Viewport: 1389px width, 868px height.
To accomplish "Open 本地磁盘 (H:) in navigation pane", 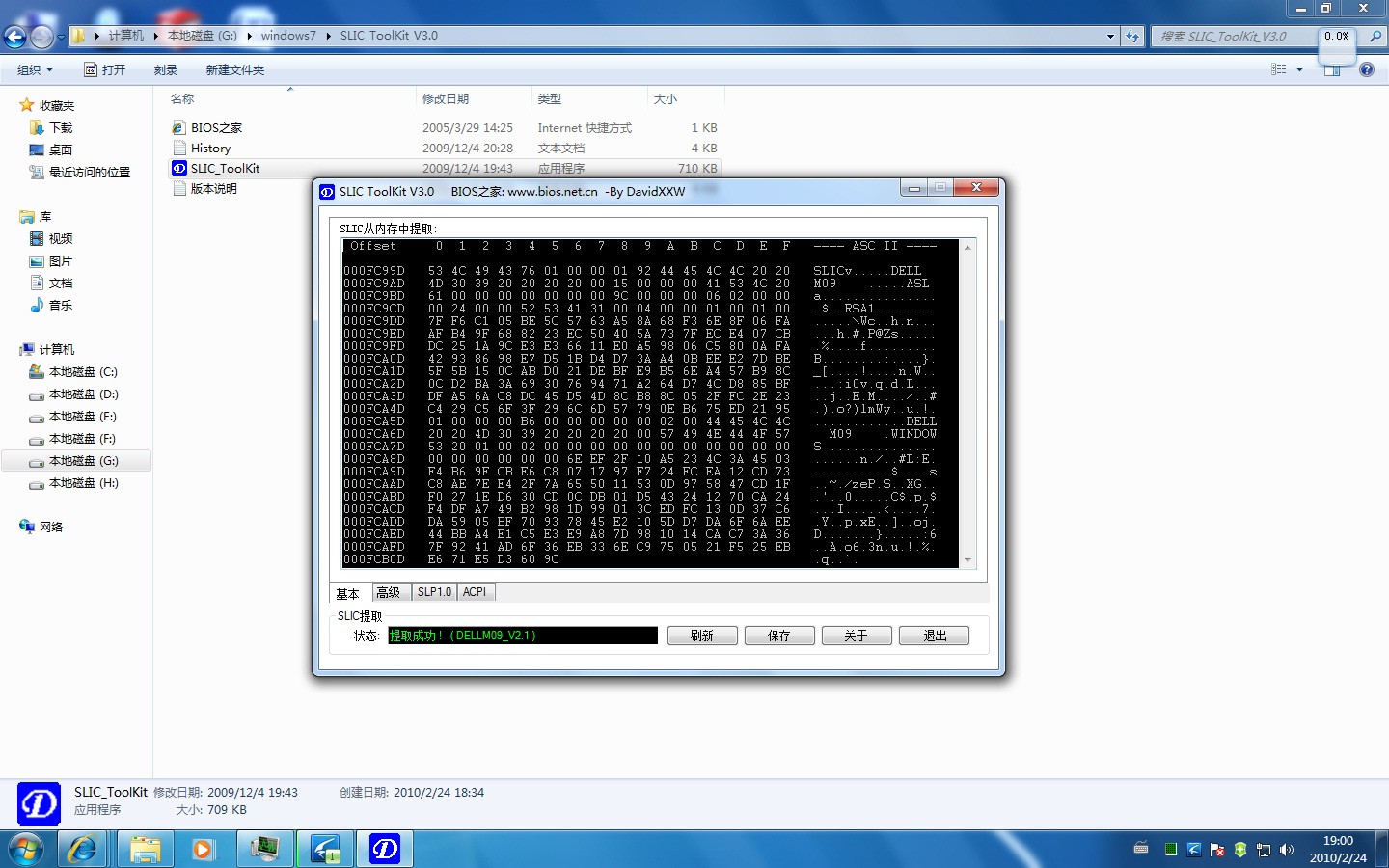I will 84,482.
